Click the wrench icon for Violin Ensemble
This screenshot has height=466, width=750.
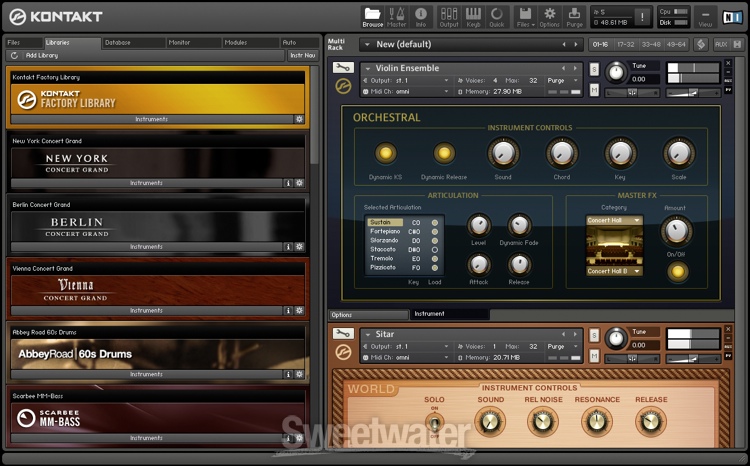pyautogui.click(x=343, y=67)
